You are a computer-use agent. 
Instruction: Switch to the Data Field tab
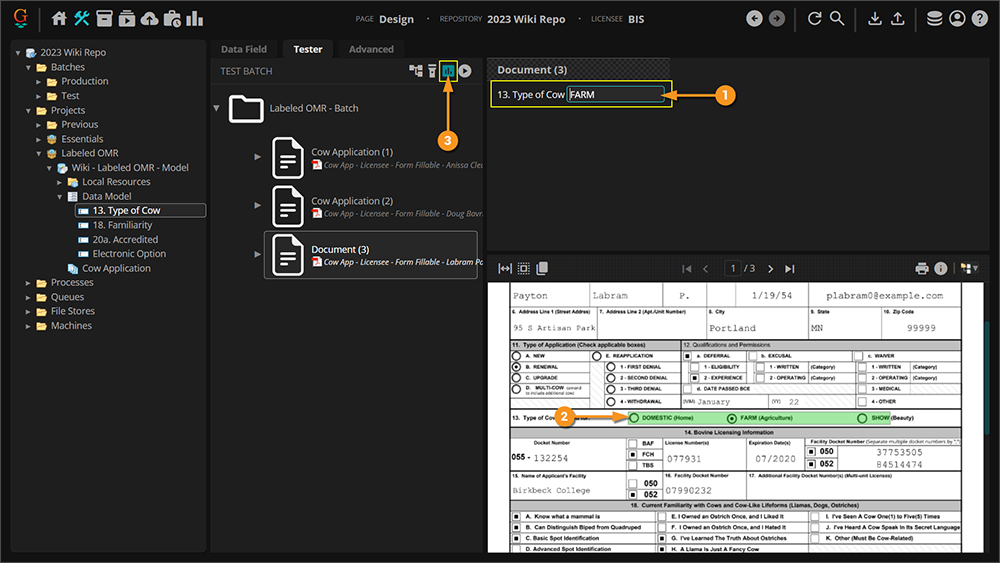[x=244, y=49]
